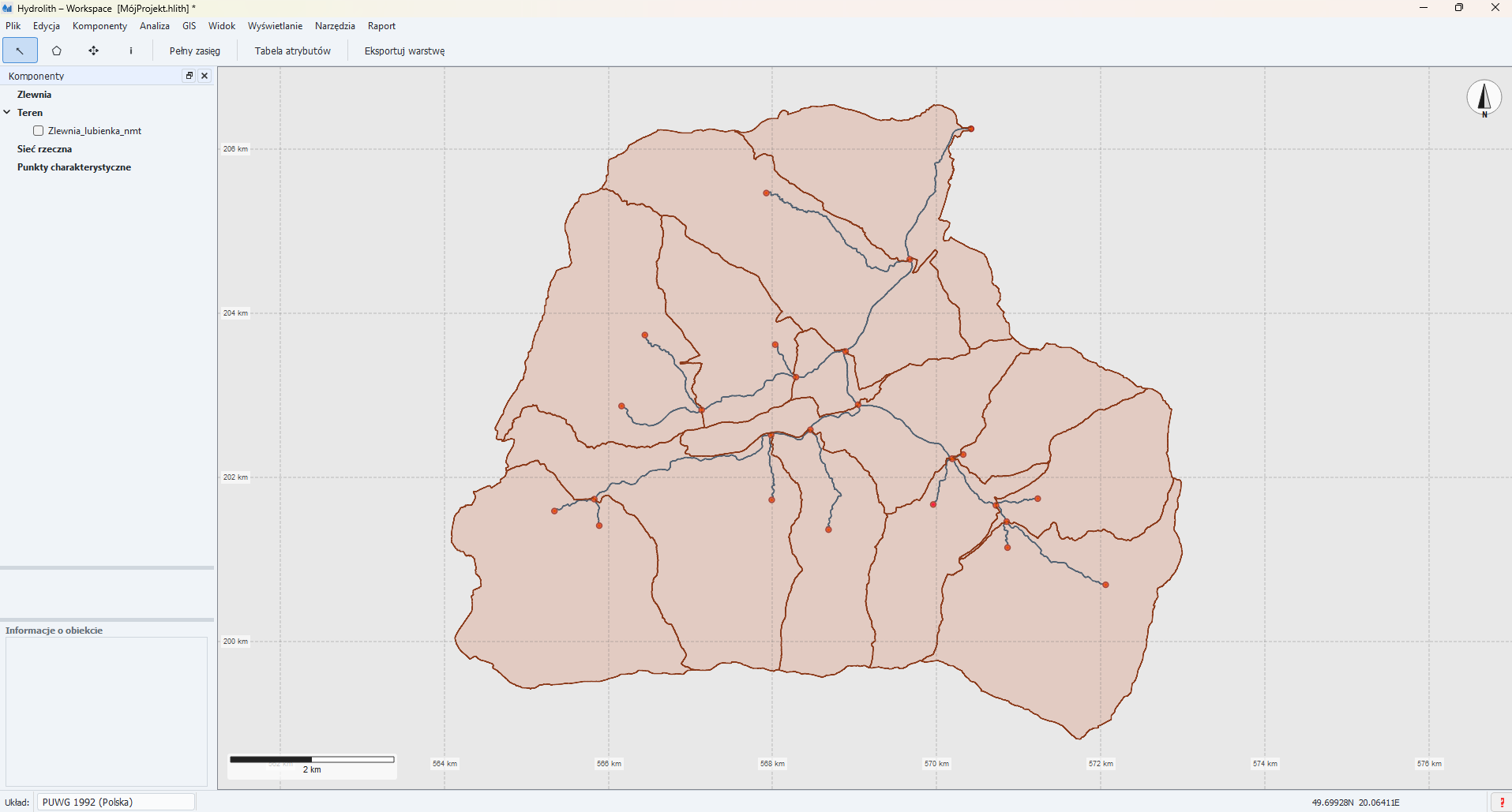This screenshot has width=1512, height=812.
Task: Activate the pan map tool
Action: pyautogui.click(x=94, y=51)
